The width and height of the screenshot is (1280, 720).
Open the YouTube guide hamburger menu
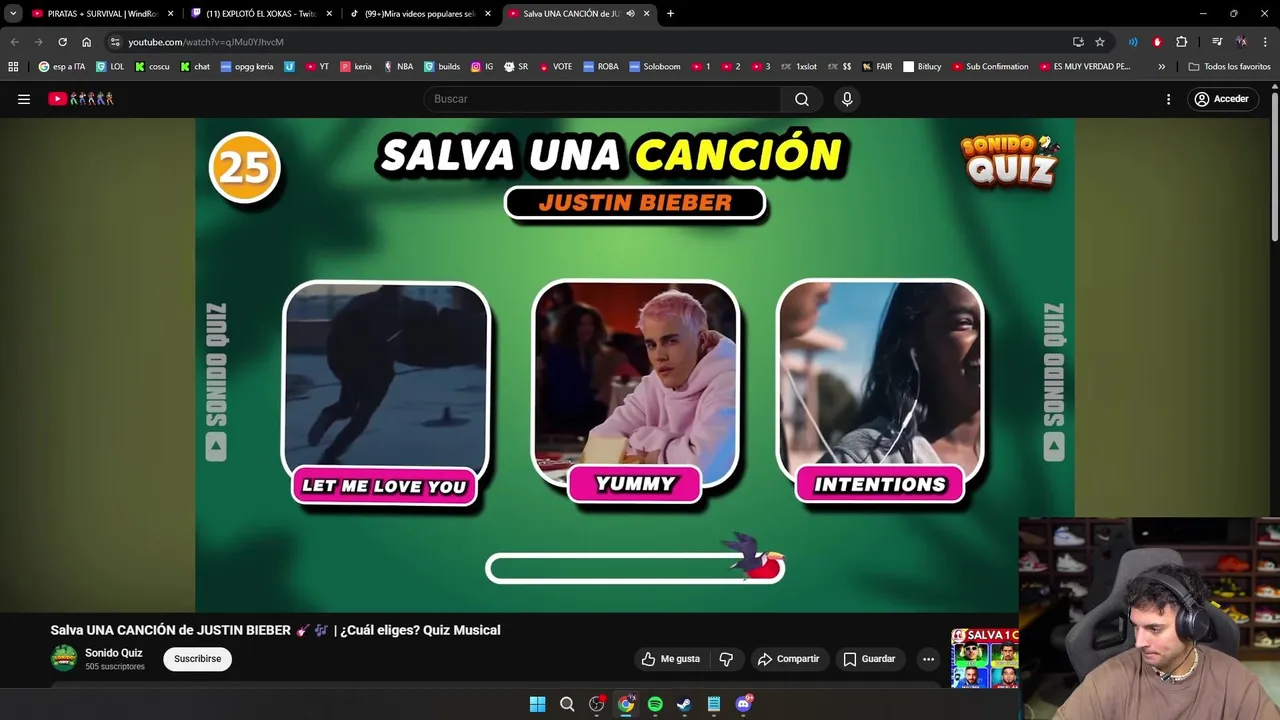pyautogui.click(x=24, y=99)
